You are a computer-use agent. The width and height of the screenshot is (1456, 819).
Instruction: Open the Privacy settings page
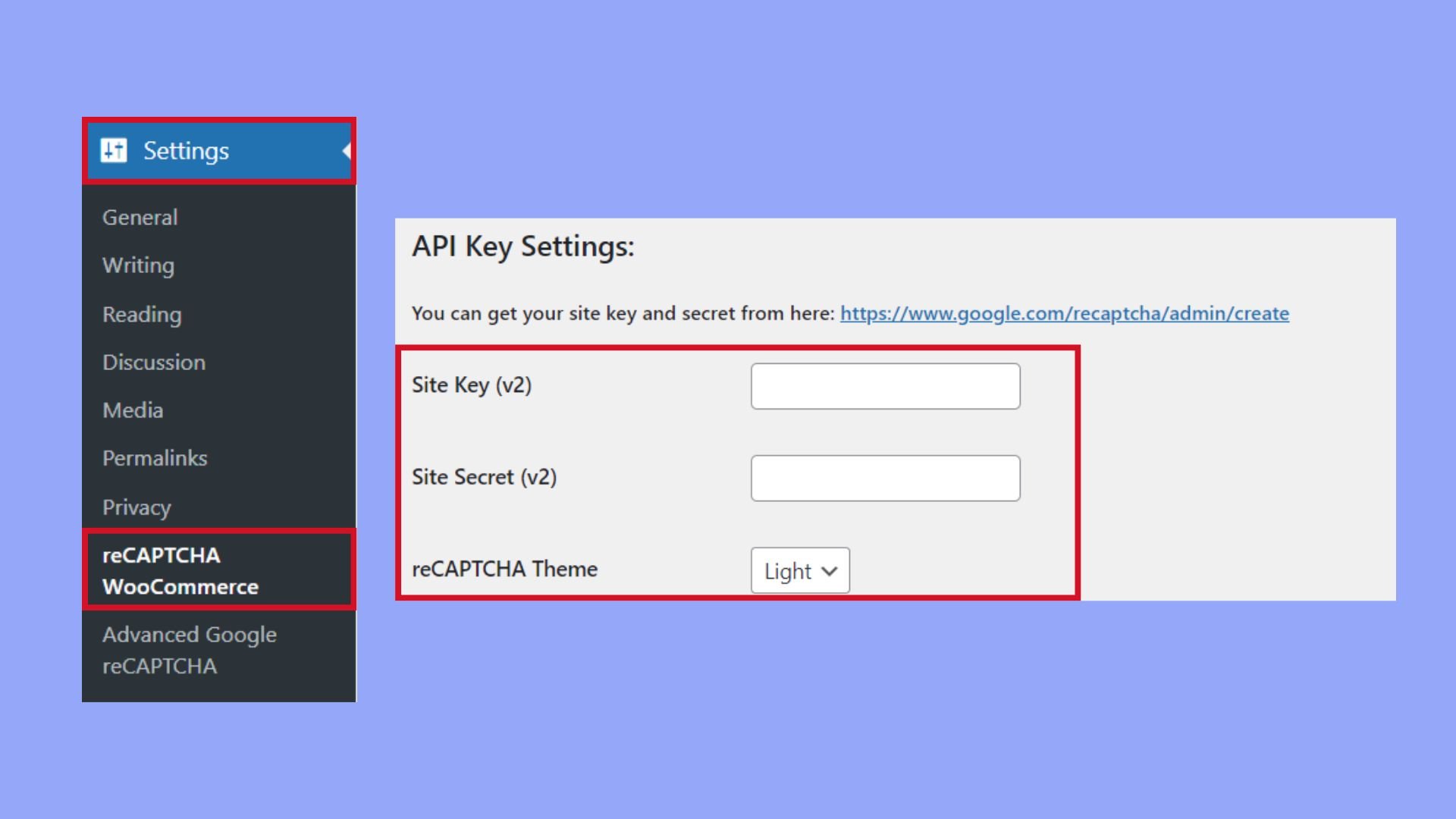tap(136, 507)
